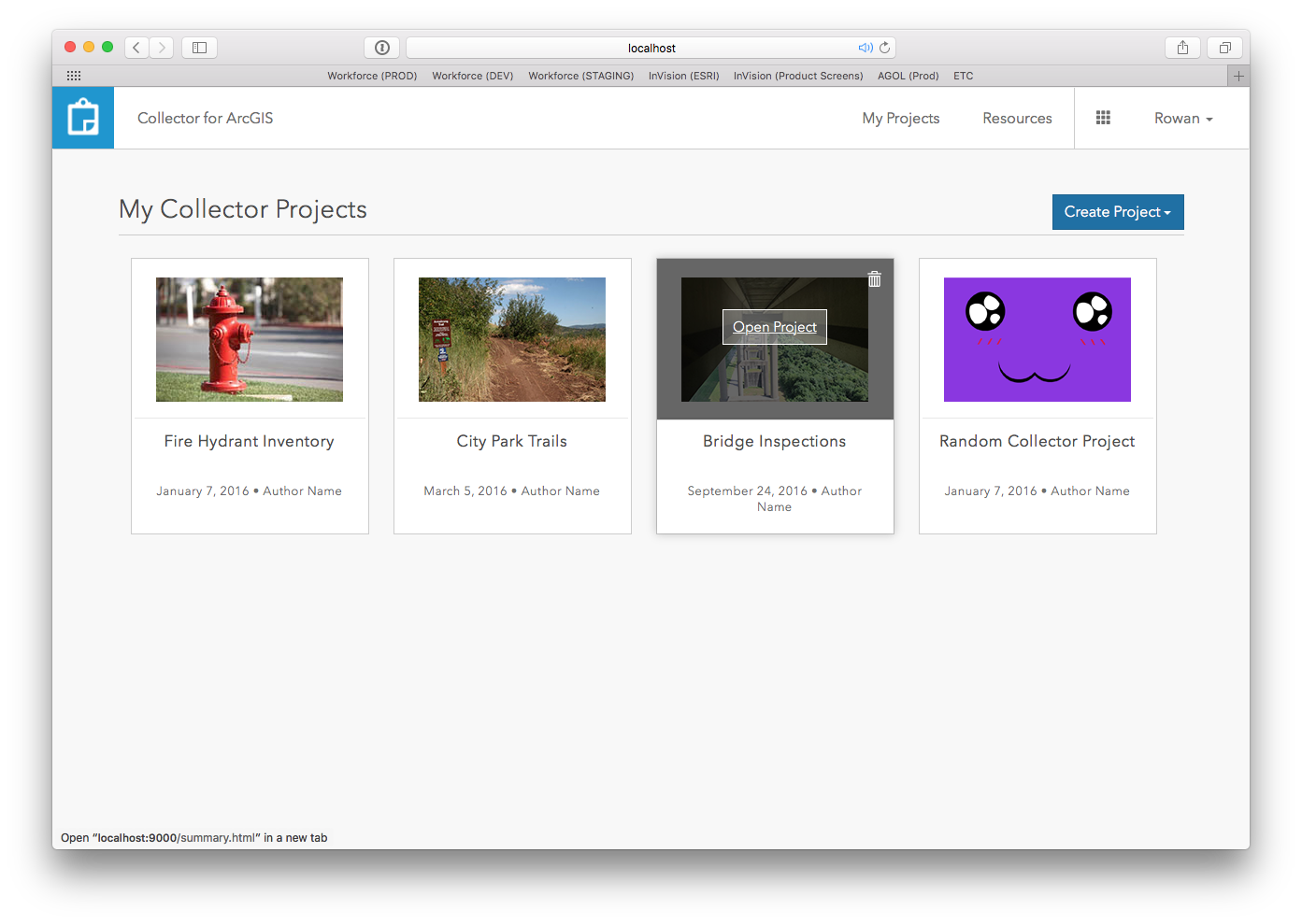Go back with the browser back arrow
Image resolution: width=1302 pixels, height=924 pixels.
136,48
